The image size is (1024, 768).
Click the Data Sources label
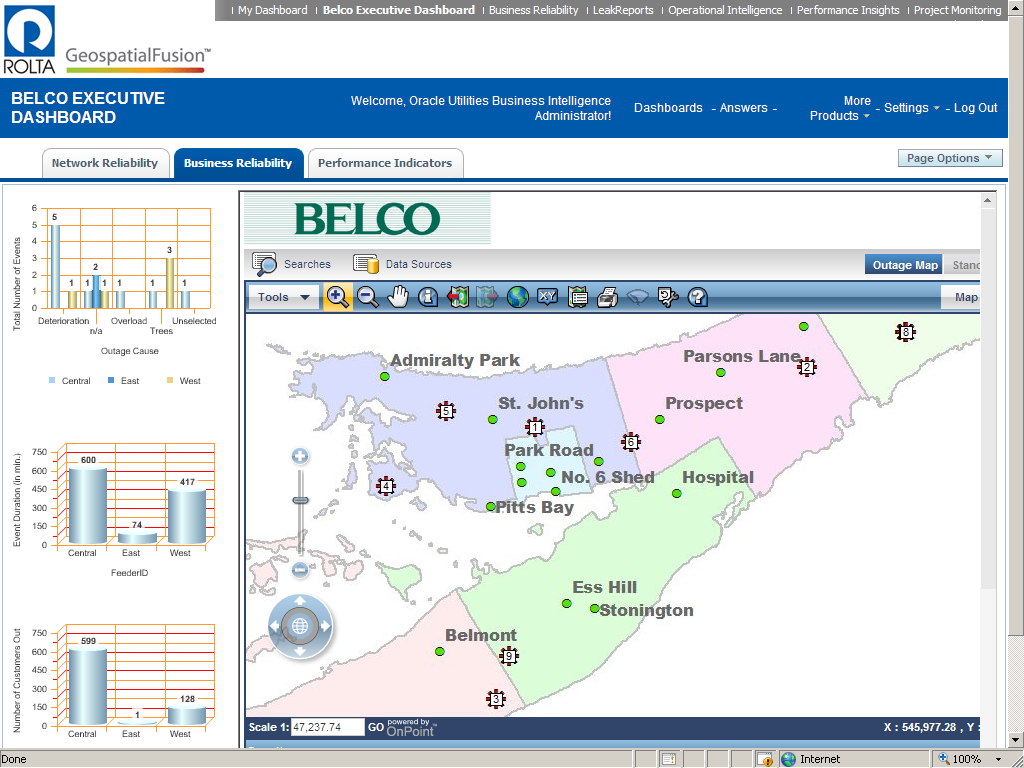(419, 264)
